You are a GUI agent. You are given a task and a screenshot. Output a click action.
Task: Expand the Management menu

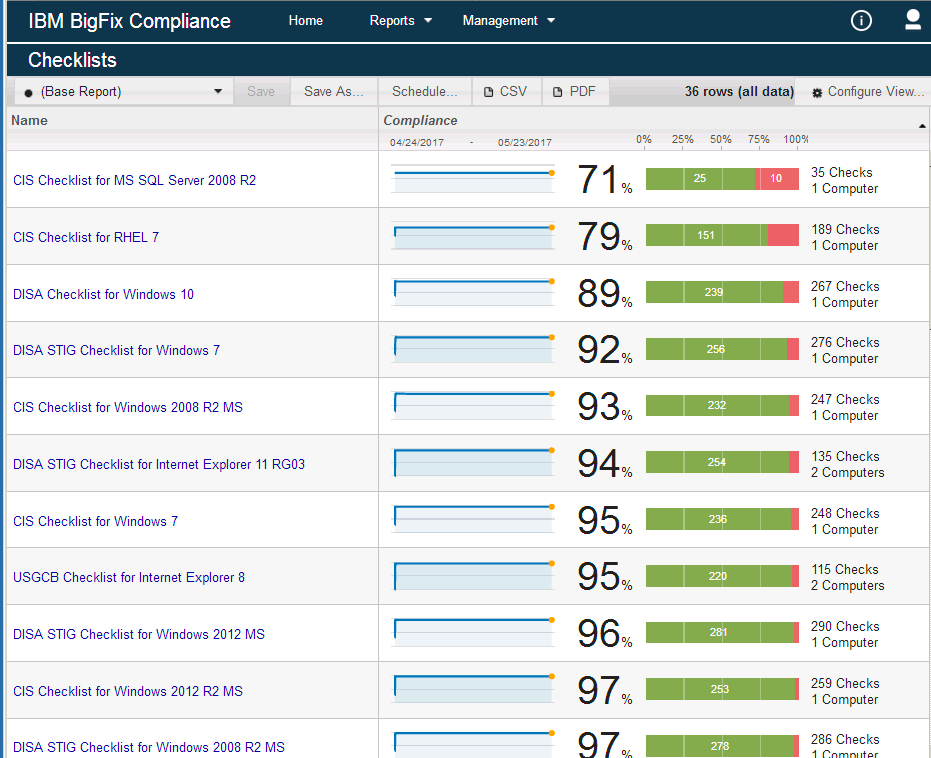(508, 21)
